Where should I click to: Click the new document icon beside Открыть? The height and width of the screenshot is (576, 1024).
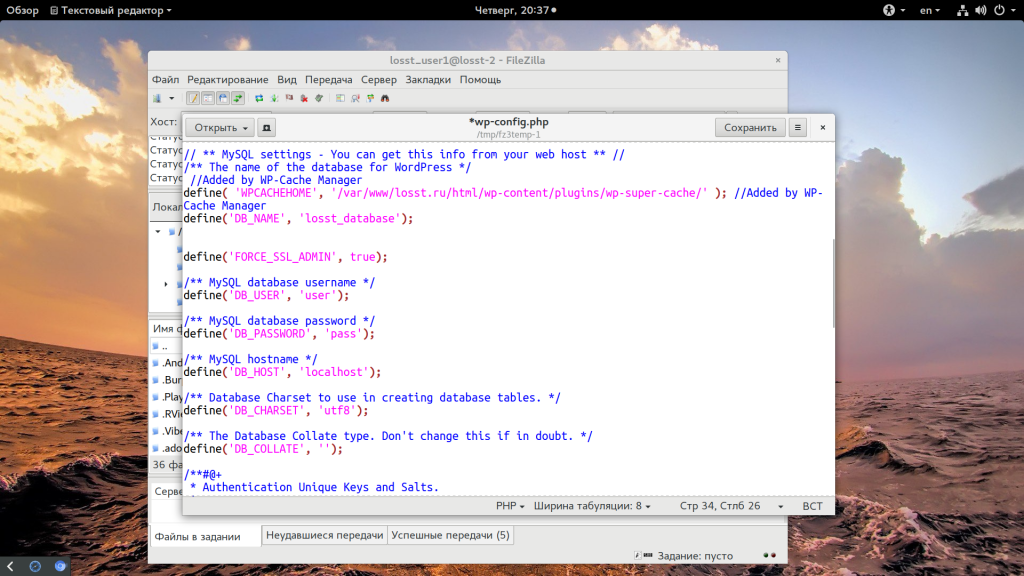[267, 128]
